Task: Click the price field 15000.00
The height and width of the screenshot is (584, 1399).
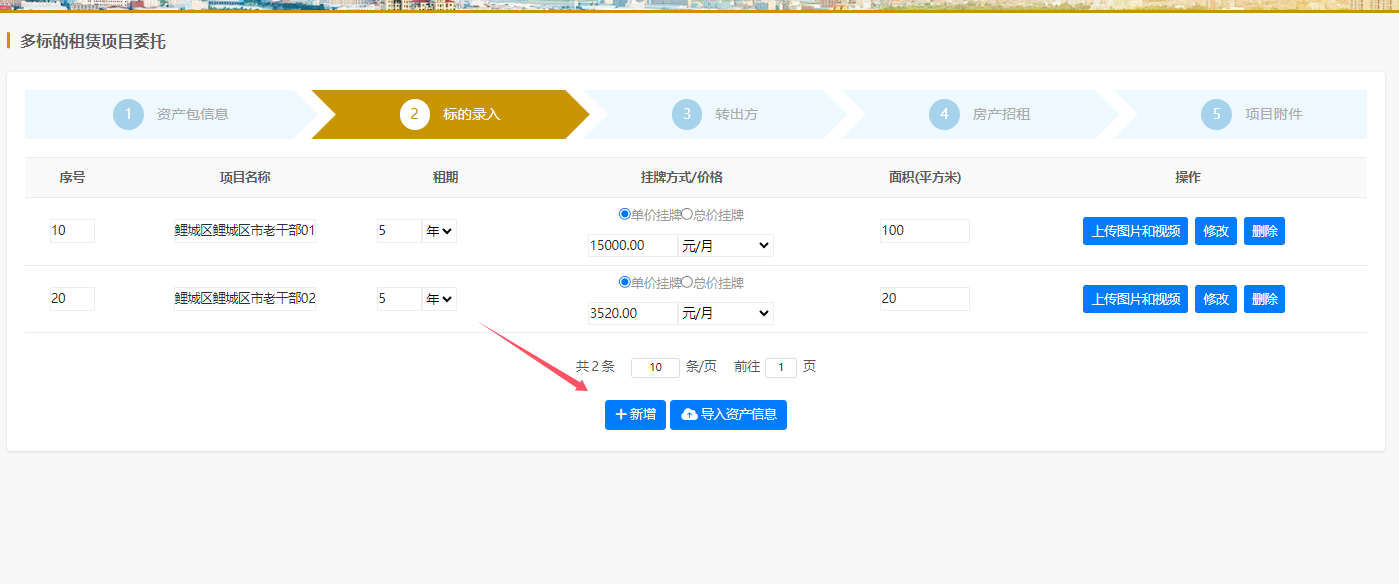Action: click(x=633, y=245)
